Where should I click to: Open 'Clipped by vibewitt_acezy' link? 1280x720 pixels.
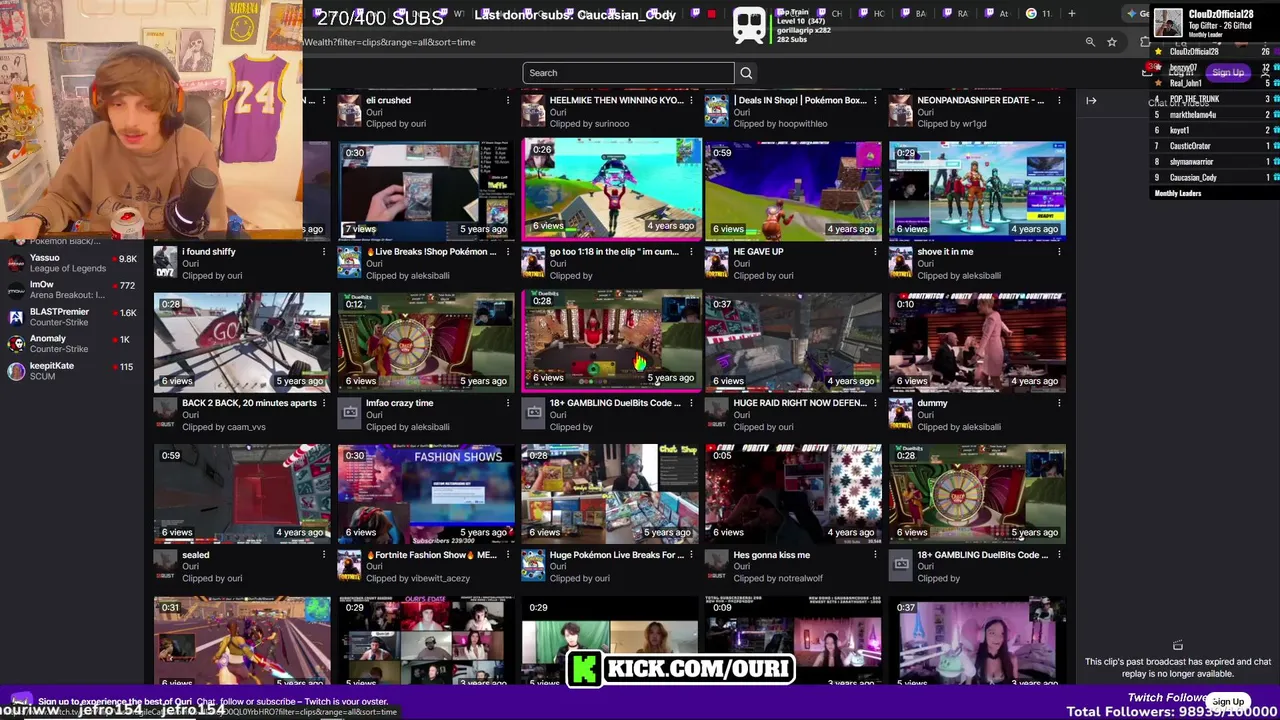tap(418, 579)
